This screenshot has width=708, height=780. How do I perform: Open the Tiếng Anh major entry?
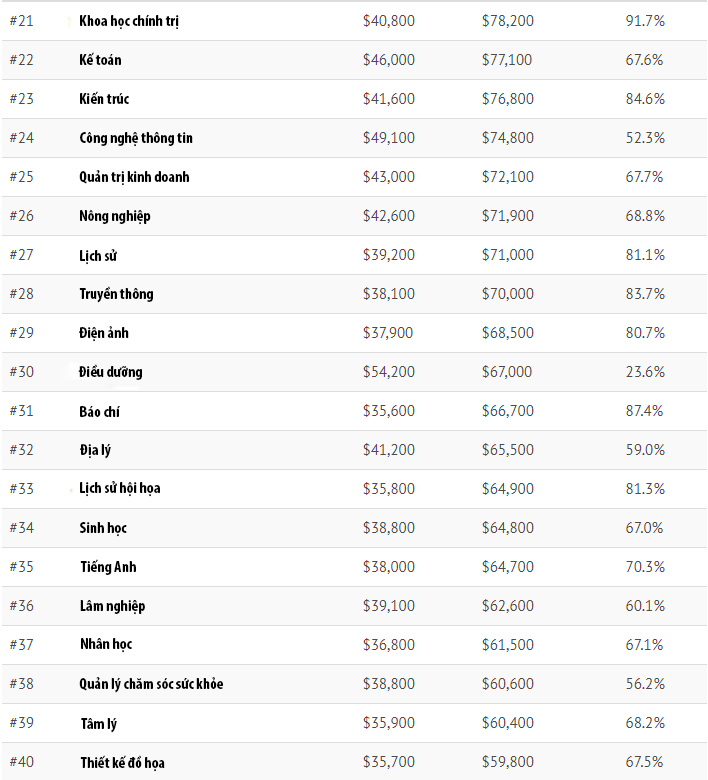(x=108, y=567)
